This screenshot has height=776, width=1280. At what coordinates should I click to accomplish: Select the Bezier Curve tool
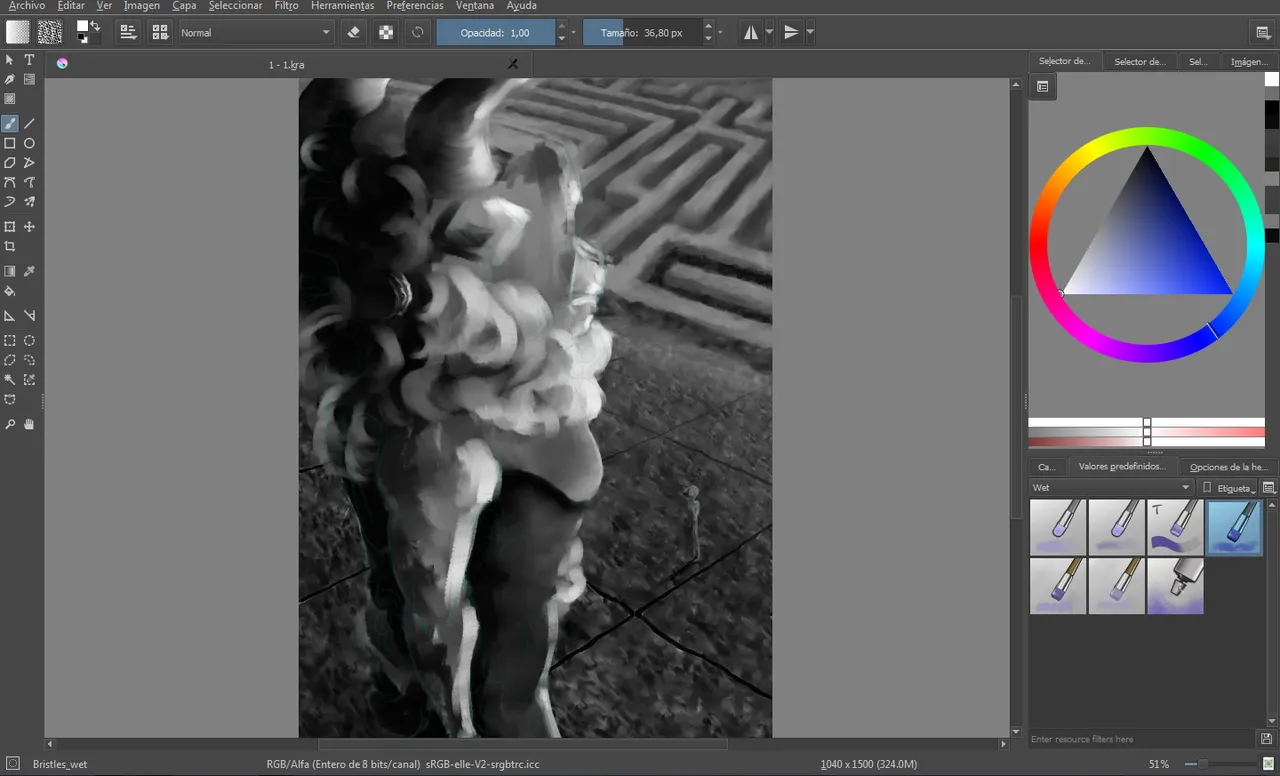point(10,182)
